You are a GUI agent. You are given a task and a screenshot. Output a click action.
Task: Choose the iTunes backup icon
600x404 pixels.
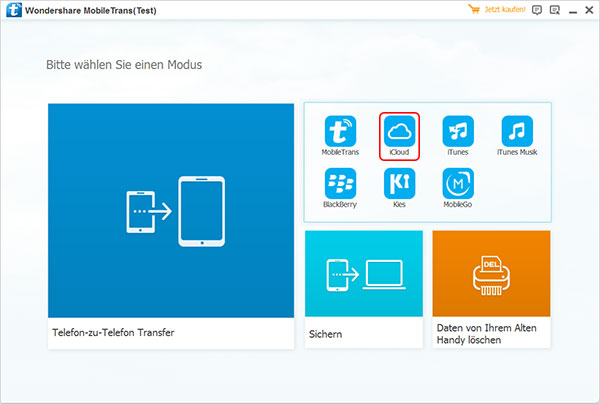458,131
